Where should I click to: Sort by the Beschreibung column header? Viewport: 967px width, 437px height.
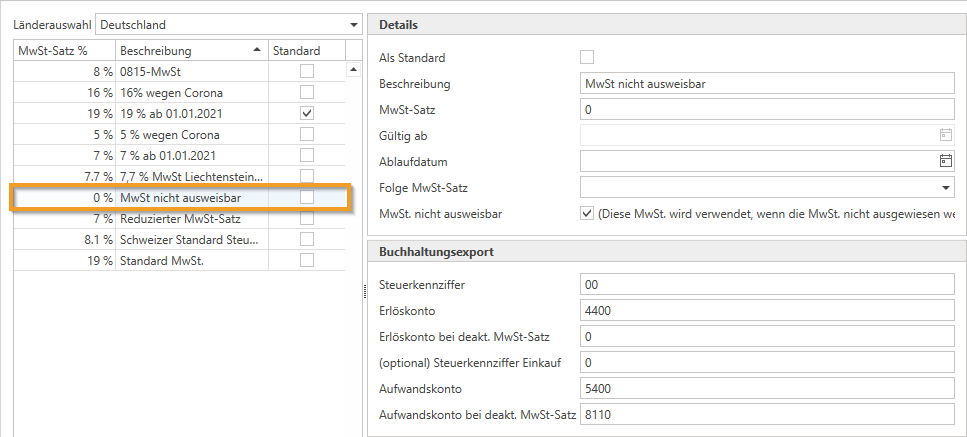click(x=190, y=50)
